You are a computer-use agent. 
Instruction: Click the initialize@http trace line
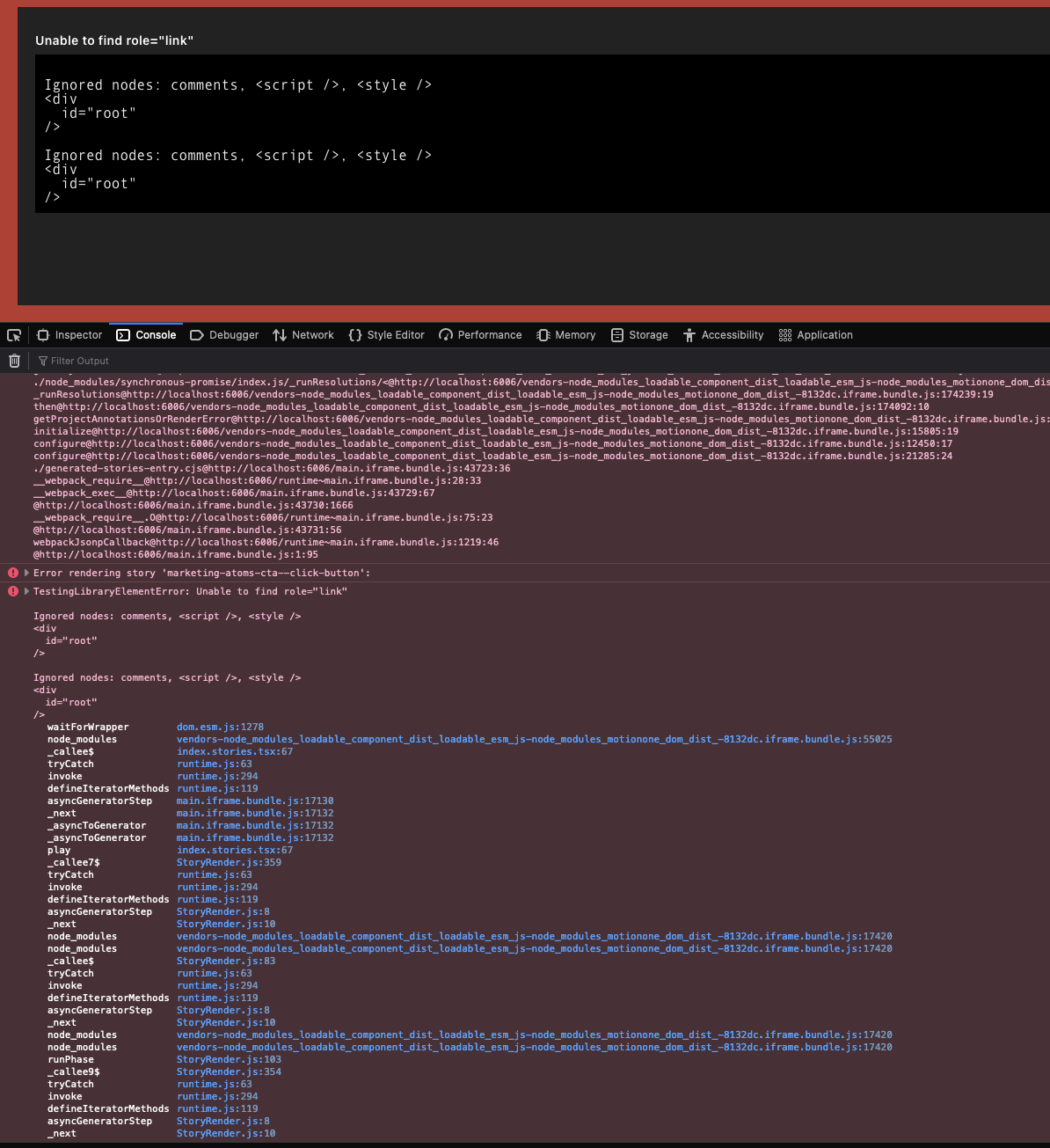496,431
